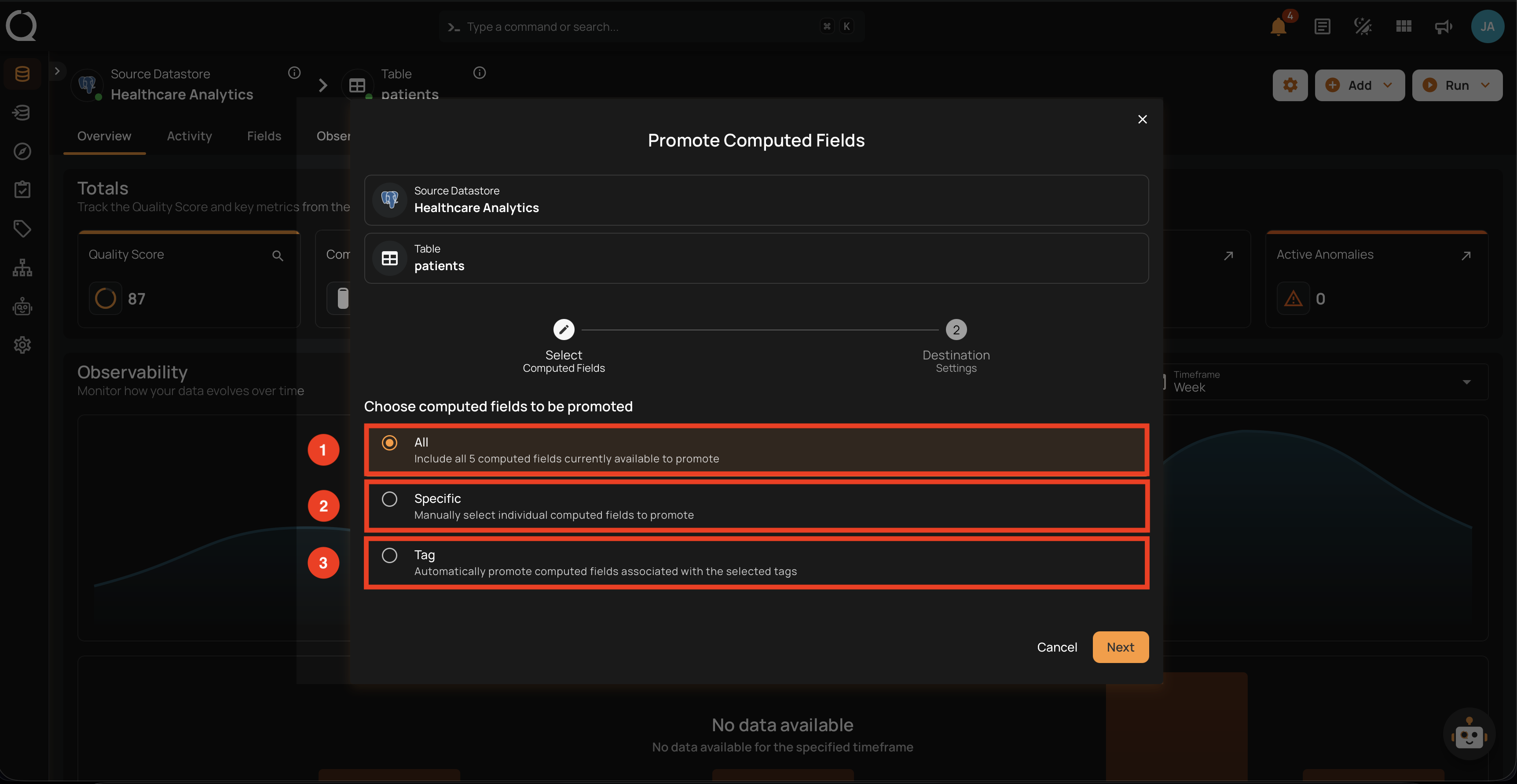Open the robot agent sidebar icon
Image resolution: width=1517 pixels, height=784 pixels.
pos(22,306)
